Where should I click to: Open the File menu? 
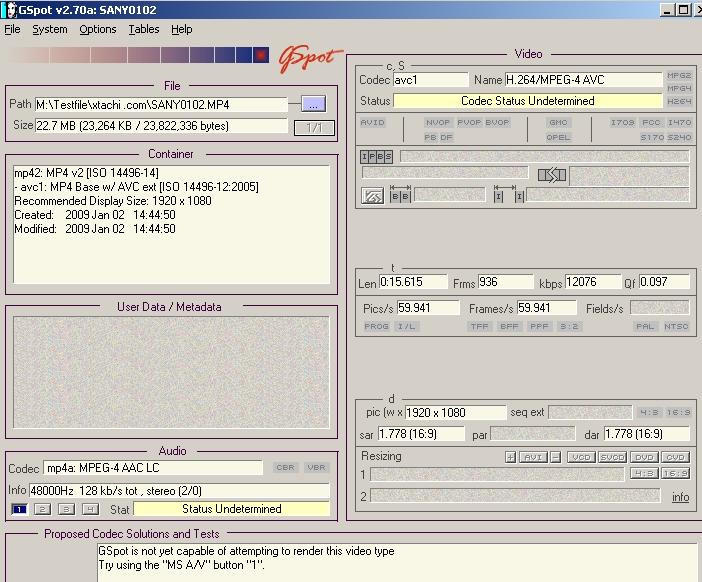tap(12, 30)
